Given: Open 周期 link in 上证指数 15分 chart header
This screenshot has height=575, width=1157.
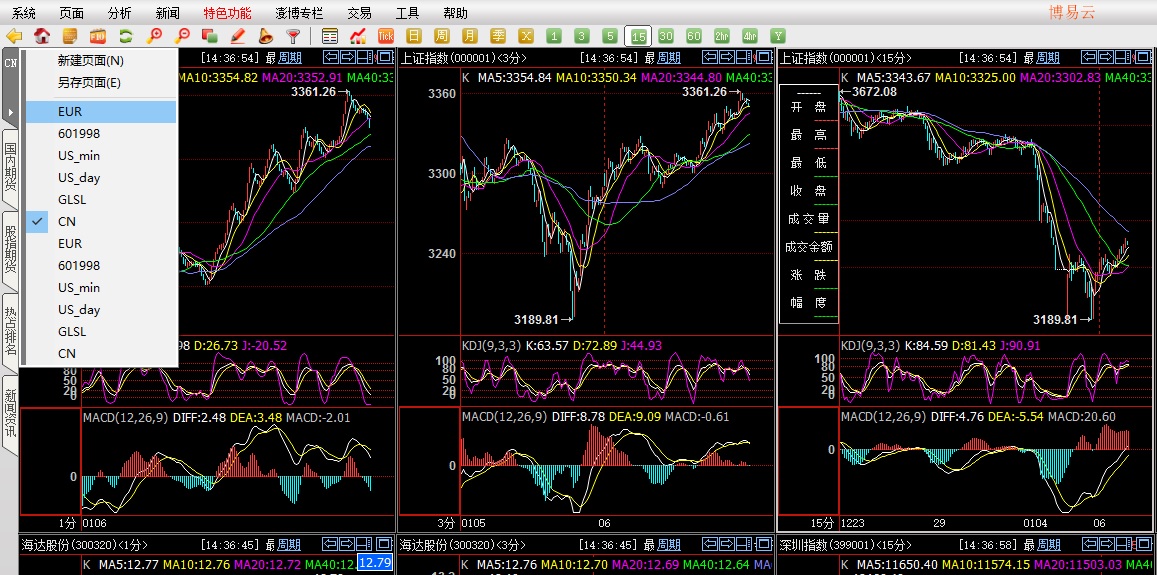Looking at the screenshot, I should coord(1048,58).
